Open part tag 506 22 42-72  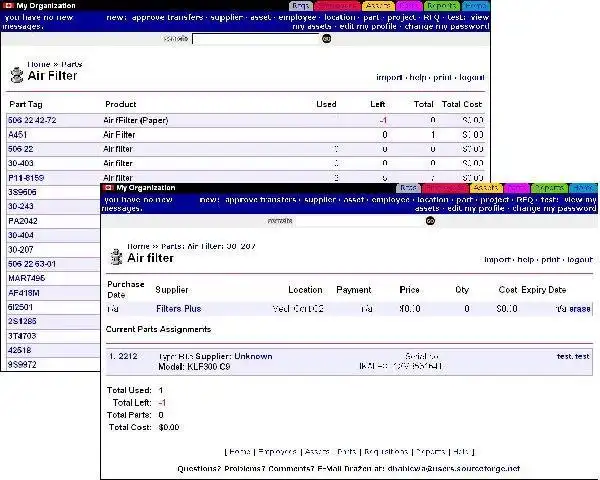(x=32, y=120)
